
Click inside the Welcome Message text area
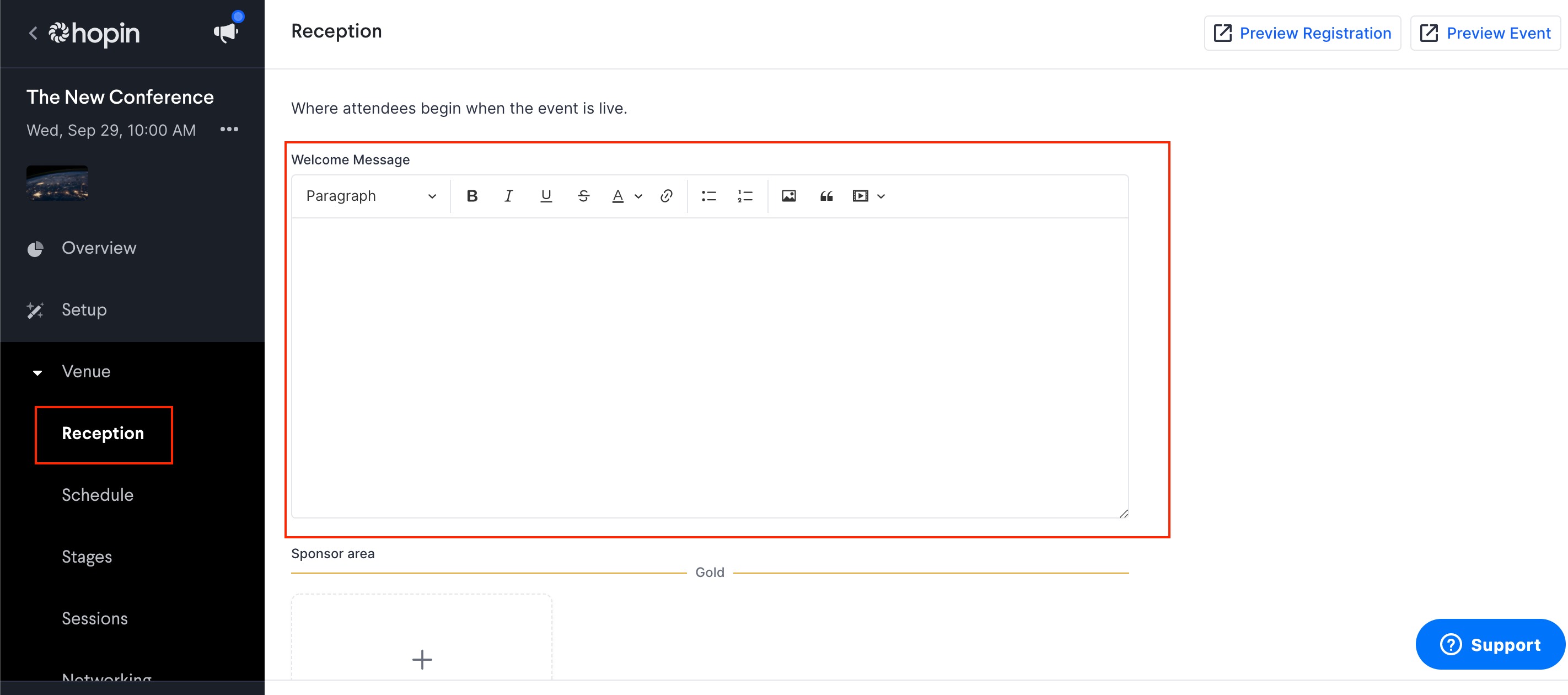(709, 368)
